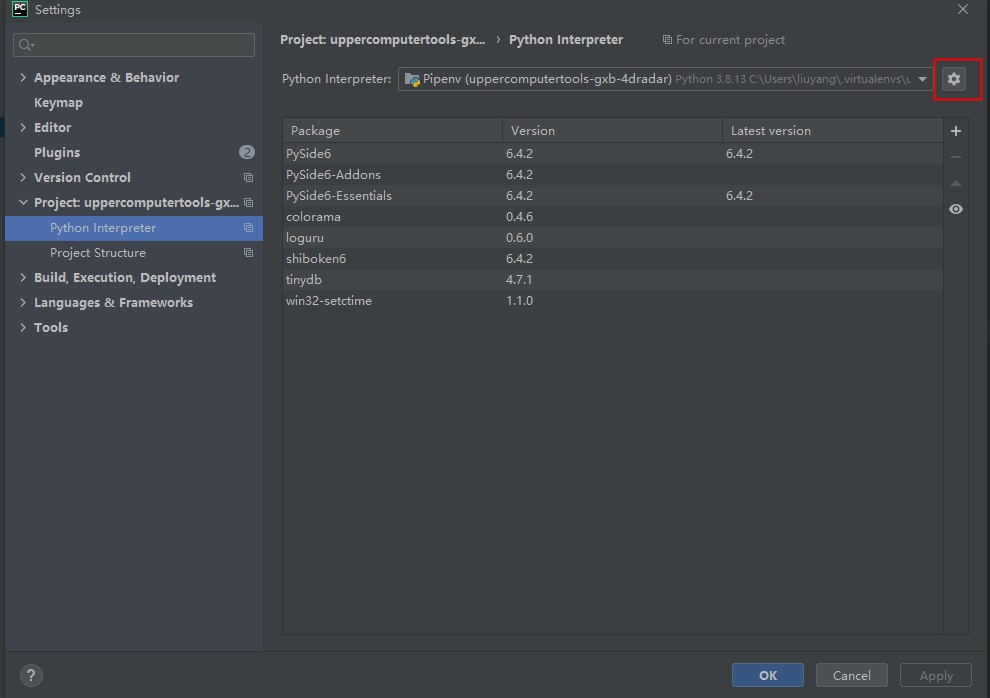Click the project-level icon beside the Project uppercomputertools node
Image resolution: width=990 pixels, height=698 pixels.
[248, 203]
